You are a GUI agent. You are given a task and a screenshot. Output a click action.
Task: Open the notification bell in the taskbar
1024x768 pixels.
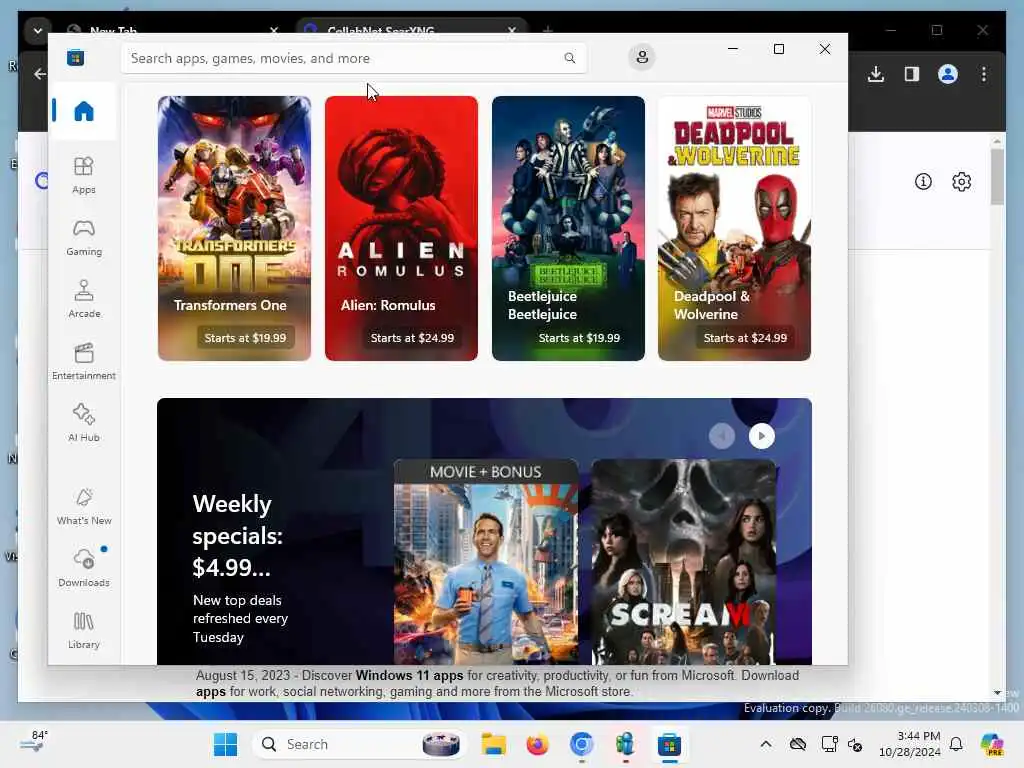(x=956, y=744)
